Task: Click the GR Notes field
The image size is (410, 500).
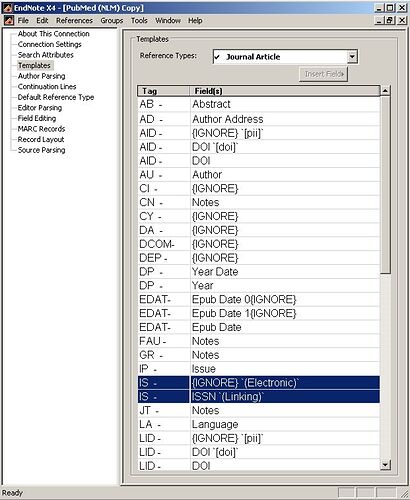Action: [x=285, y=355]
